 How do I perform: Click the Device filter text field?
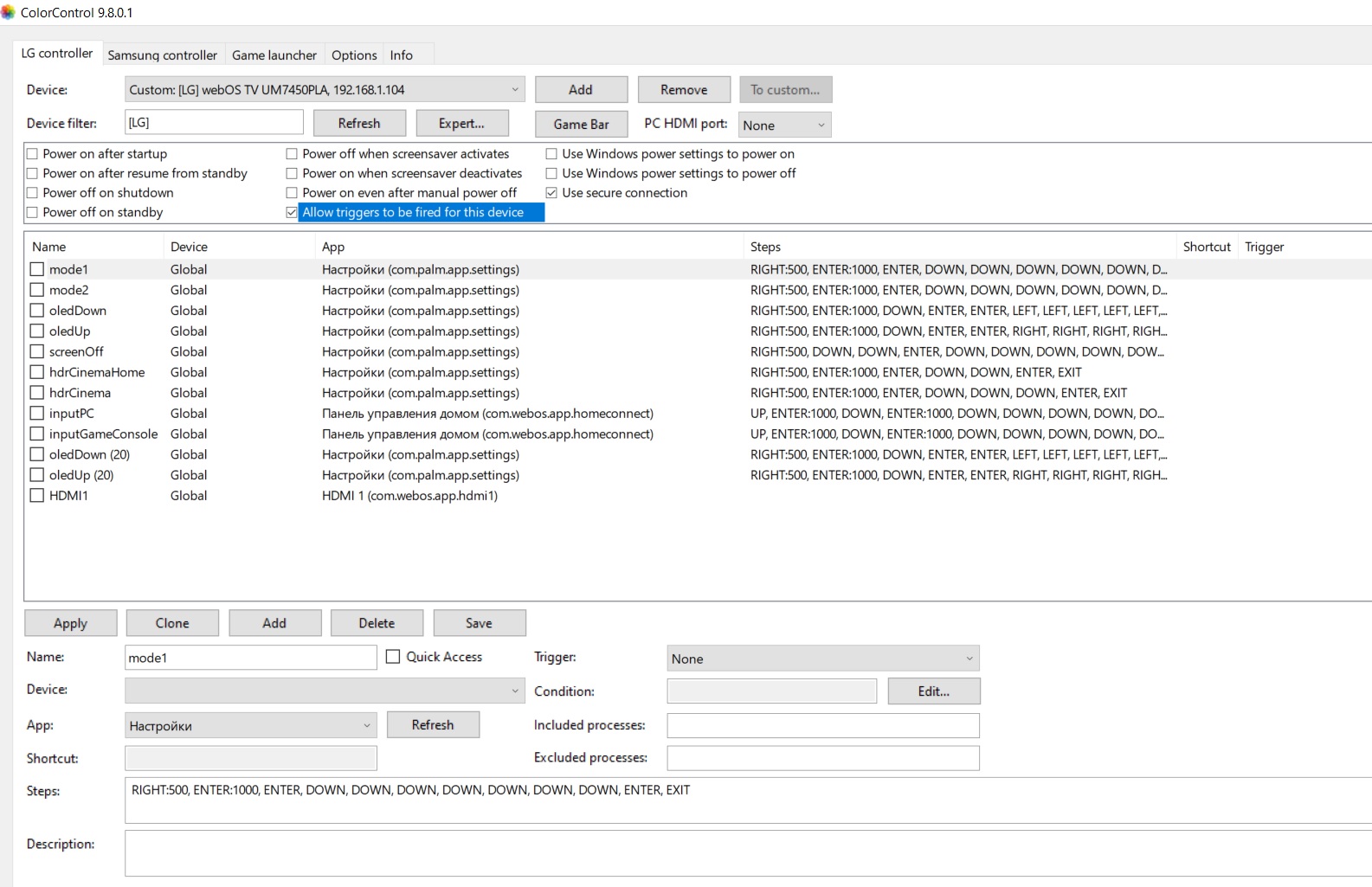[214, 123]
